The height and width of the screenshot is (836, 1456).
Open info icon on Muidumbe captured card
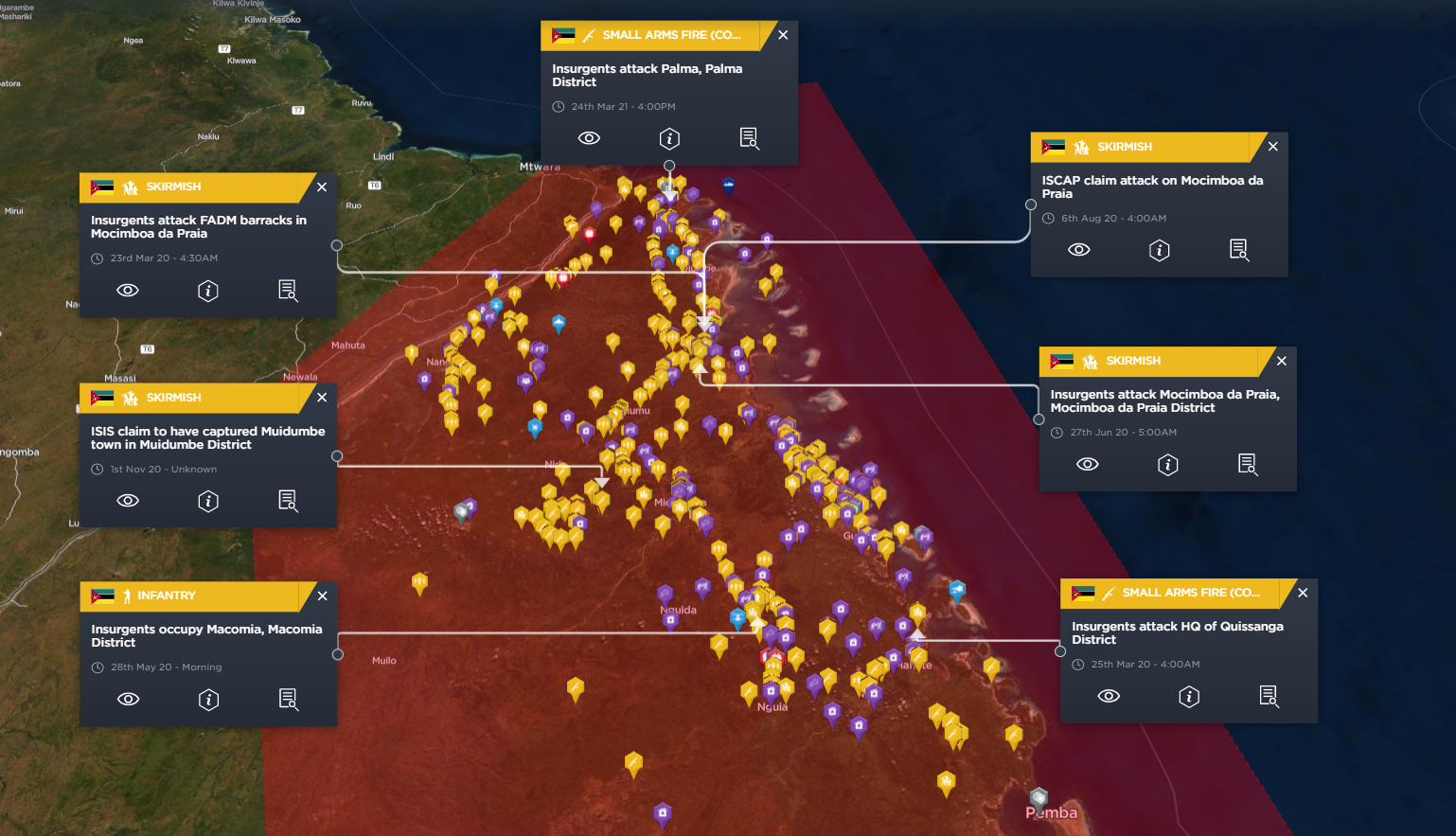point(208,501)
